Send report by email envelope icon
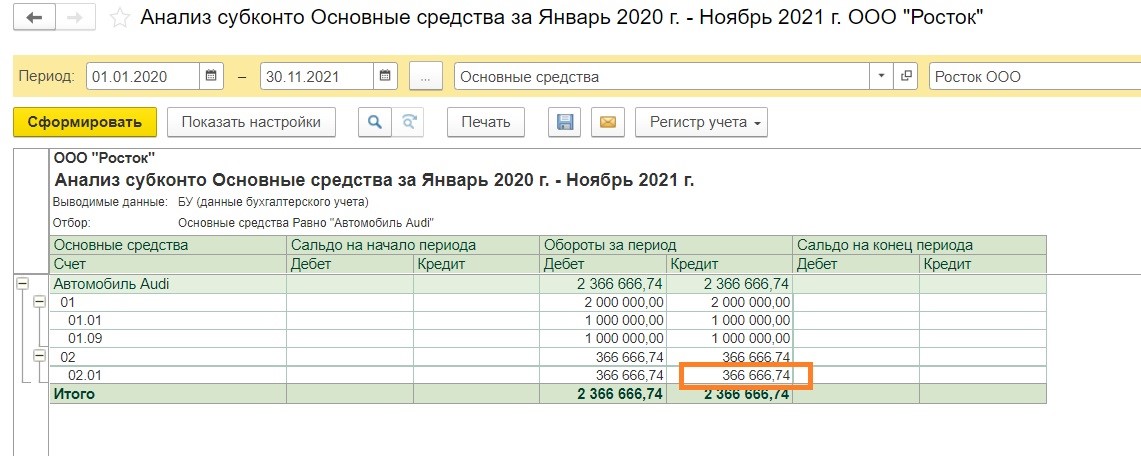 (608, 122)
